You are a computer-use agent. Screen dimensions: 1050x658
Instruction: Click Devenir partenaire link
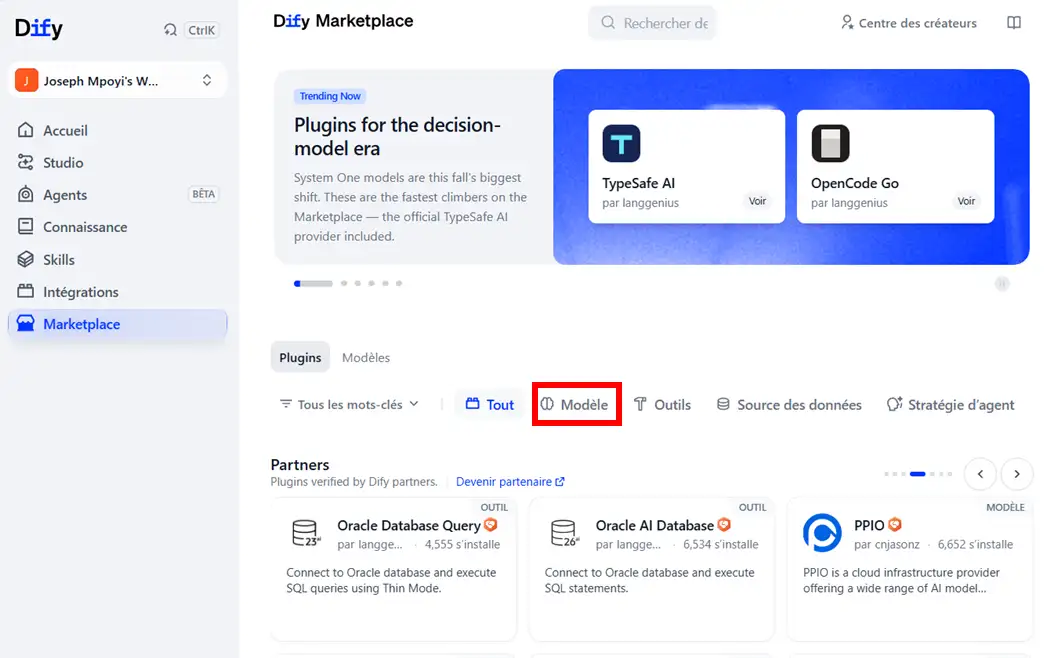pos(510,482)
